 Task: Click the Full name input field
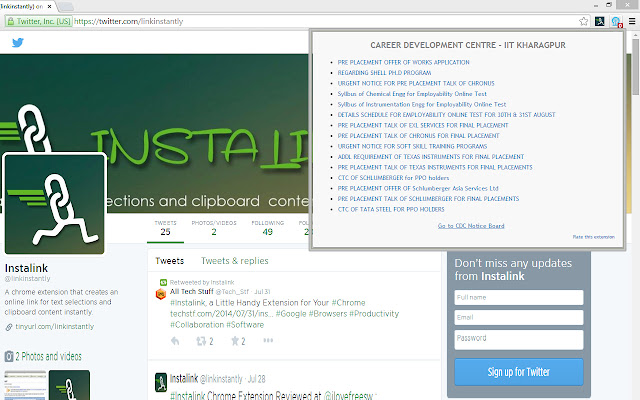coord(518,297)
